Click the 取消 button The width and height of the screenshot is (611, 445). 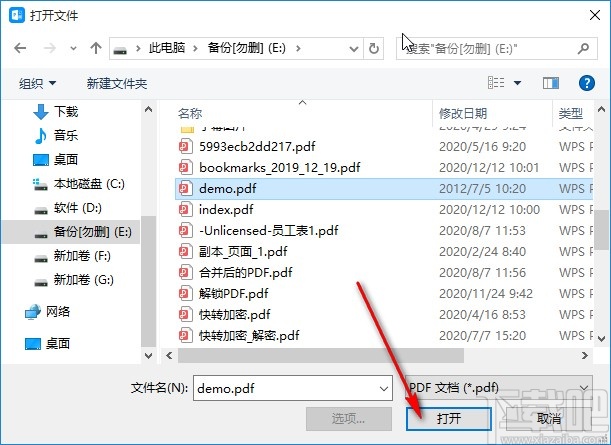pos(549,419)
